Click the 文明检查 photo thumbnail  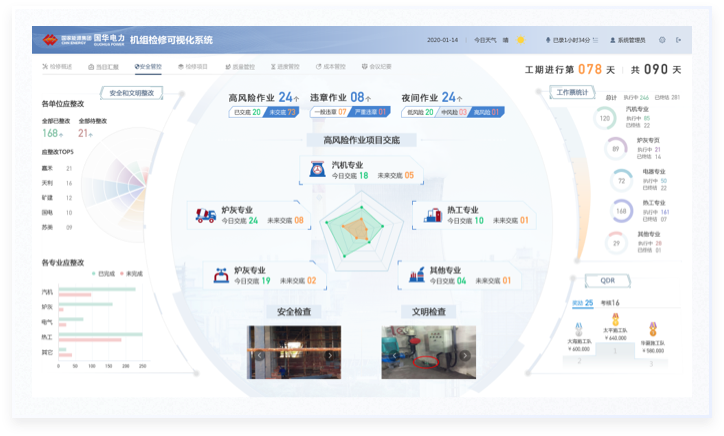pyautogui.click(x=428, y=352)
